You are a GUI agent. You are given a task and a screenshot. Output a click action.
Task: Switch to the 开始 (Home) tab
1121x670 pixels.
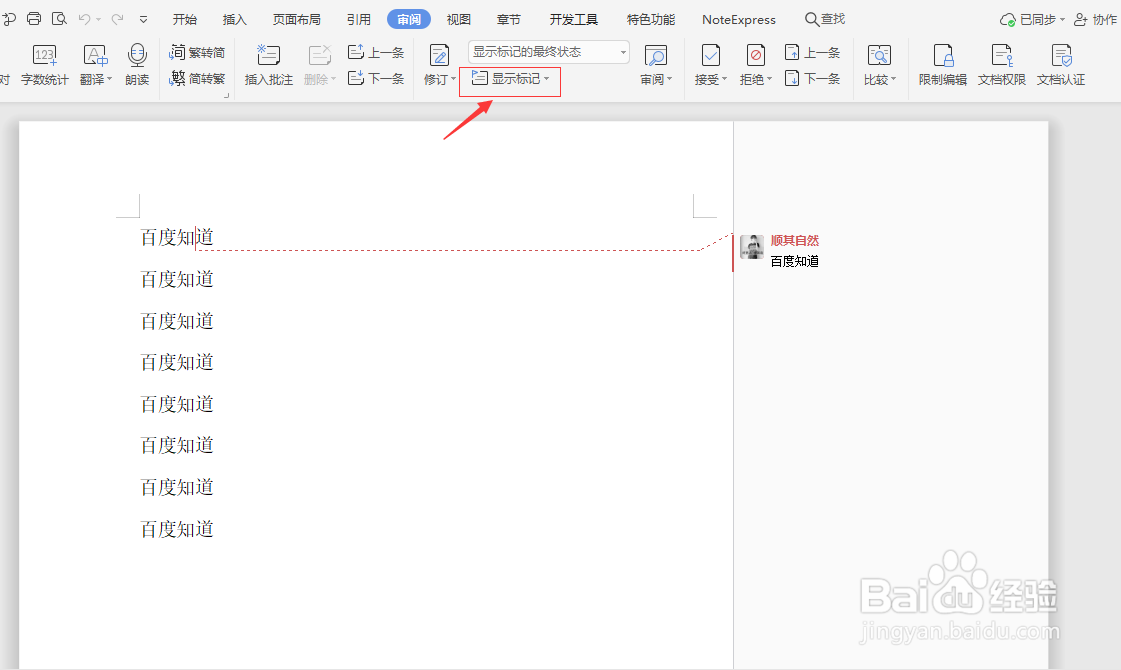coord(184,19)
